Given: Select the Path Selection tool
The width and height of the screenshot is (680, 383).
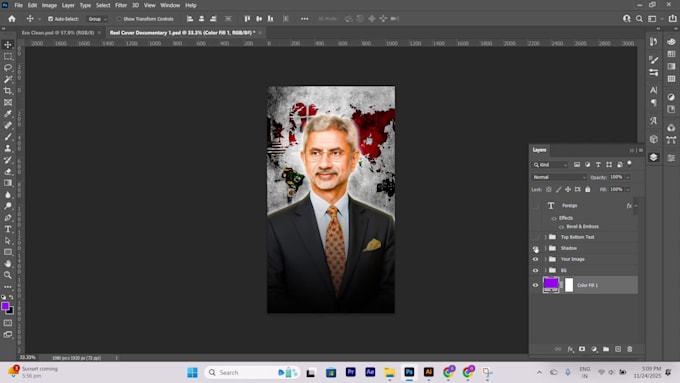Looking at the screenshot, I should click(x=8, y=240).
